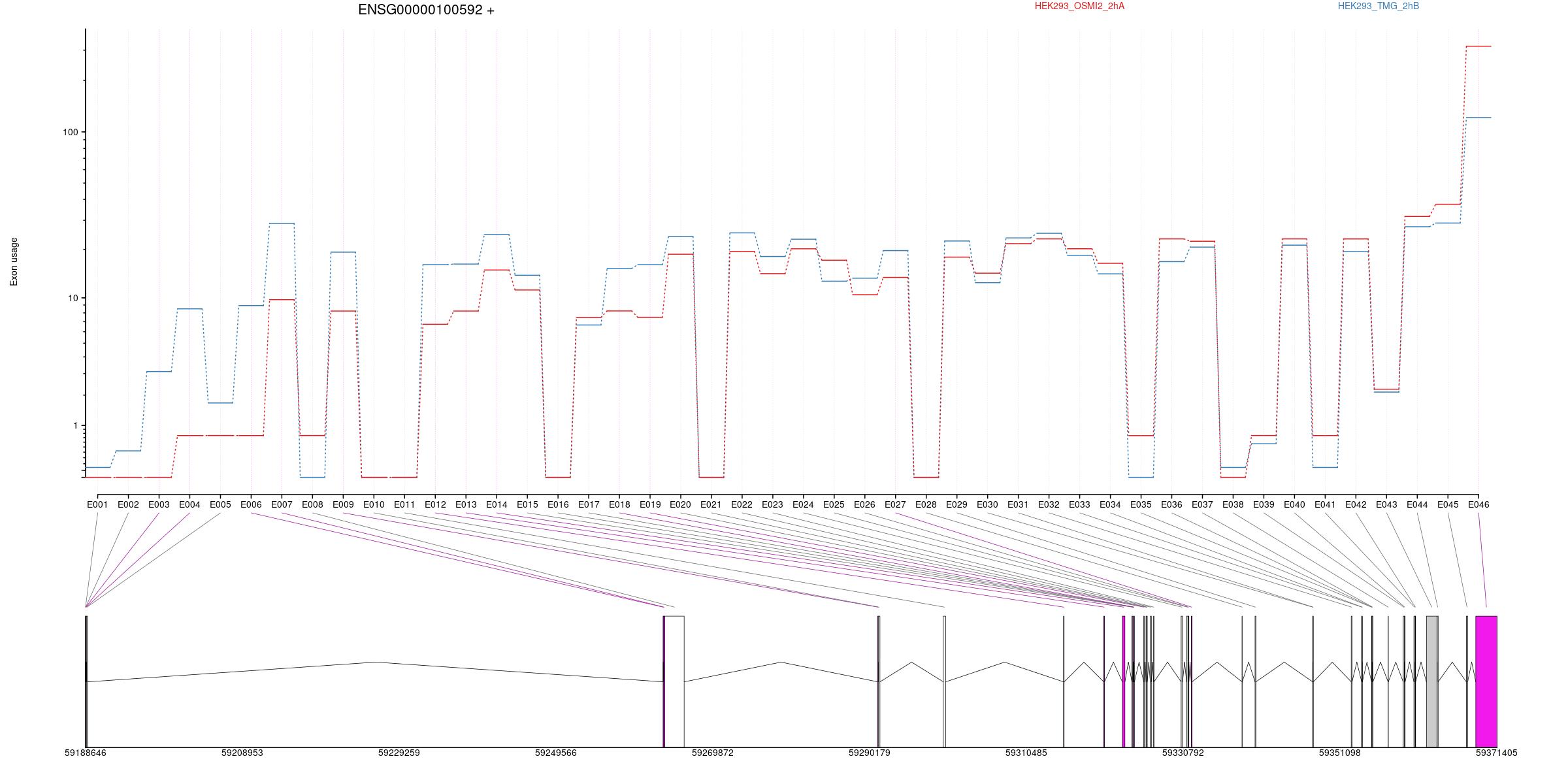
Task: Click the gray exon block in gene model
Action: point(1431,681)
